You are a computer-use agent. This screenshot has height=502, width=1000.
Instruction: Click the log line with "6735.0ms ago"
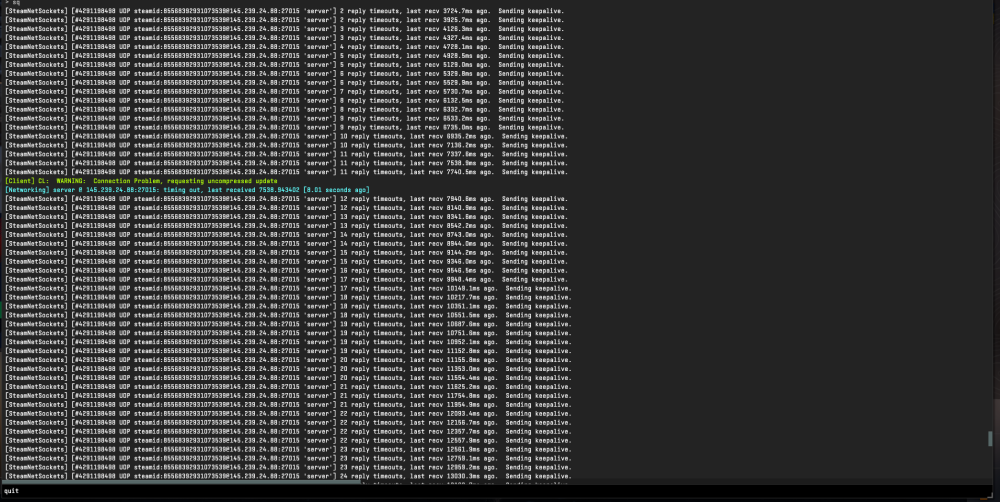pyautogui.click(x=284, y=128)
